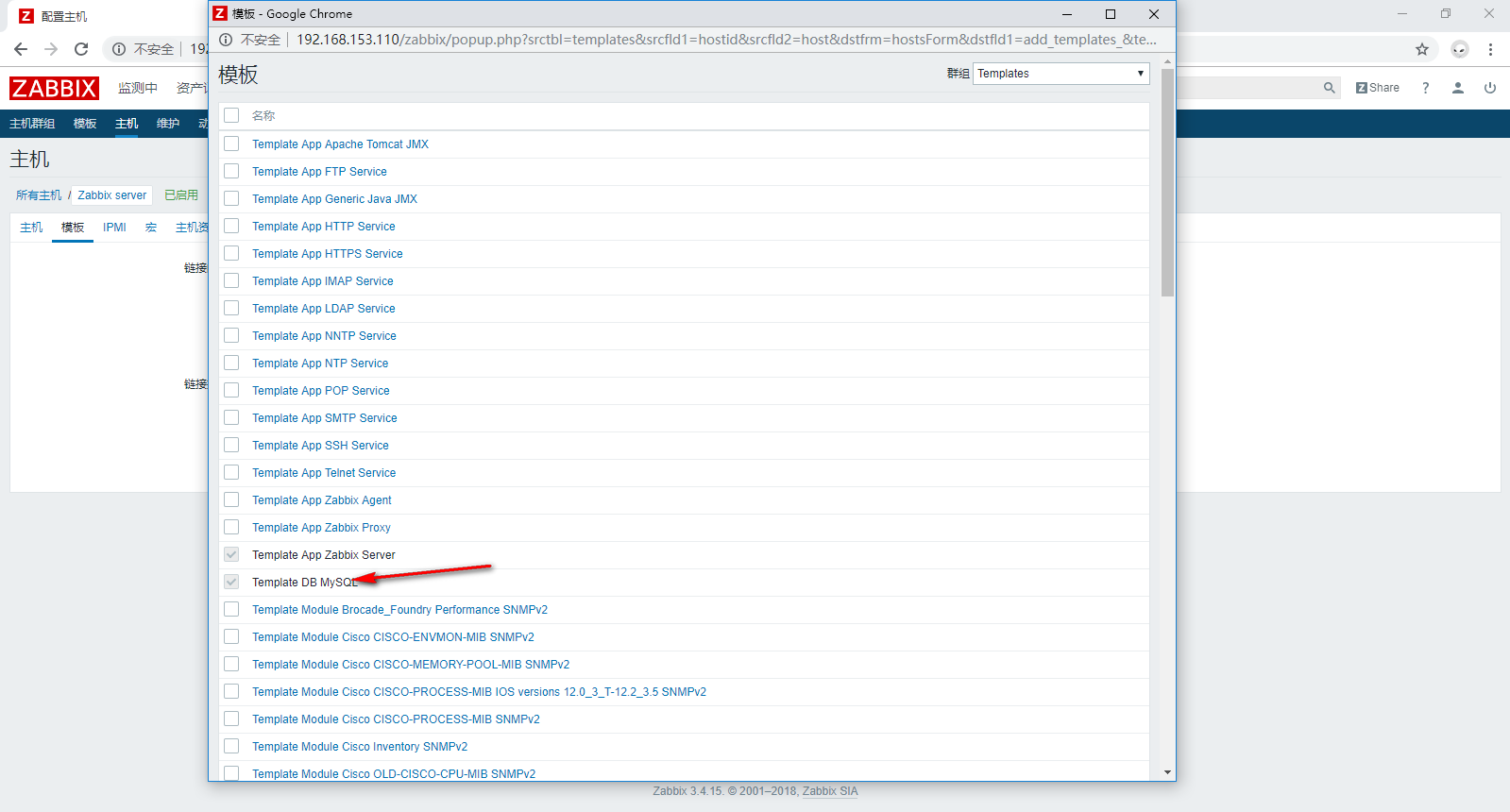This screenshot has width=1510, height=812.
Task: Open Template App IMAP Service link
Action: click(323, 281)
